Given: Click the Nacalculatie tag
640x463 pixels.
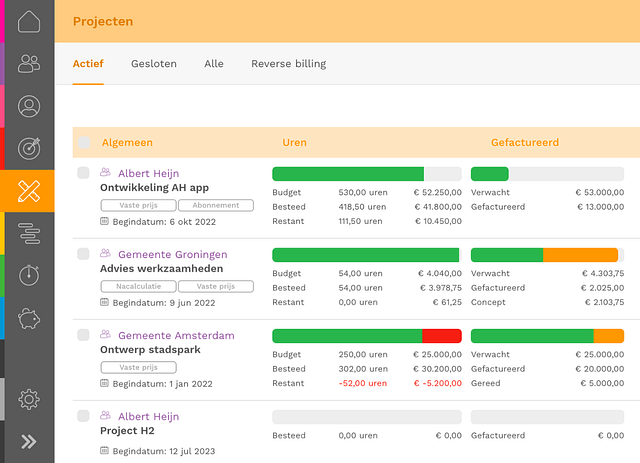Looking at the screenshot, I should point(138,286).
